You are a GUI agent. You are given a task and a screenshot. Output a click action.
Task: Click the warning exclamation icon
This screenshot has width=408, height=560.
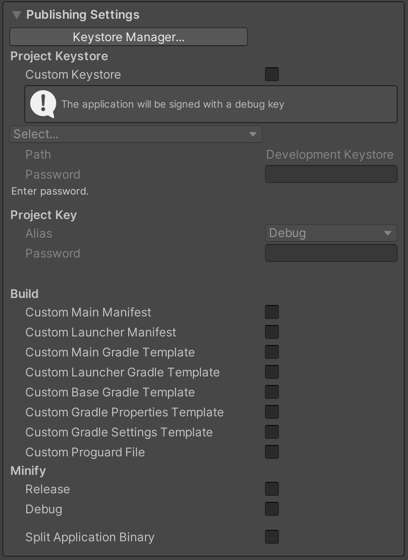43,104
